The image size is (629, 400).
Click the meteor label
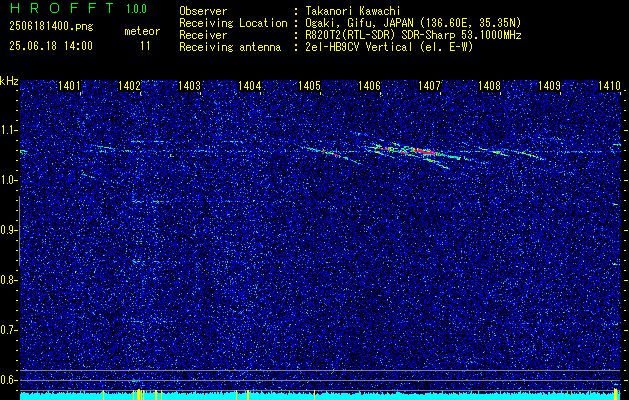tap(142, 31)
